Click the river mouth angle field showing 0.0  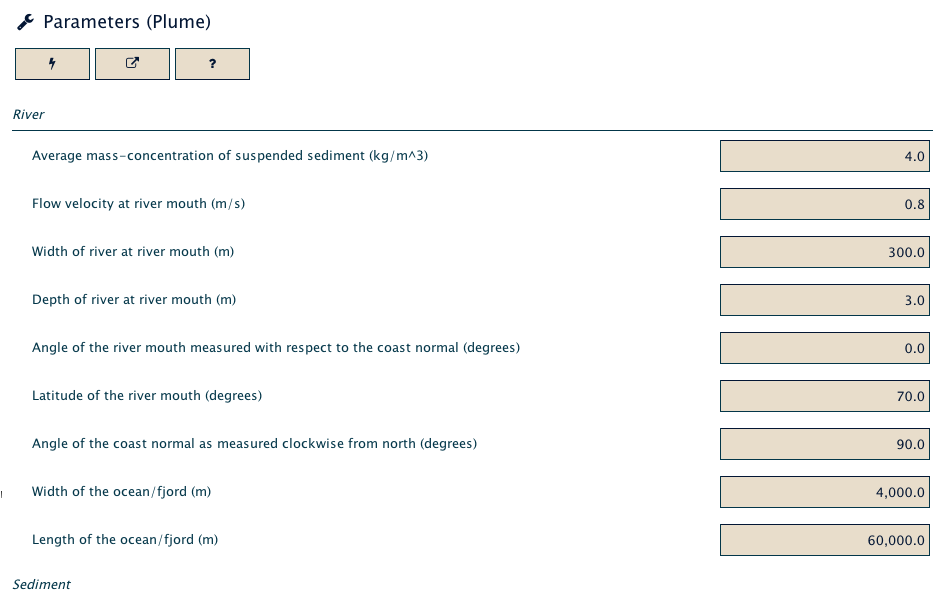824,348
